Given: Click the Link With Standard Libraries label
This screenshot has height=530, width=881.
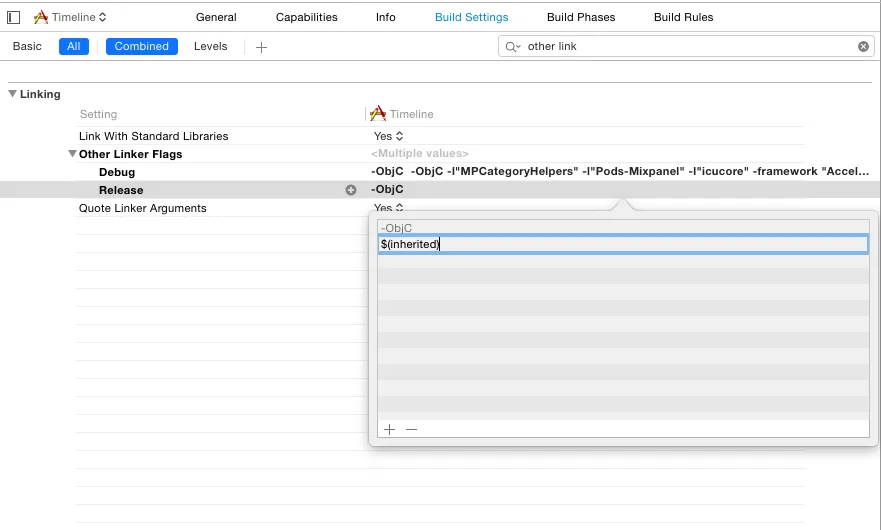Looking at the screenshot, I should click(x=153, y=136).
